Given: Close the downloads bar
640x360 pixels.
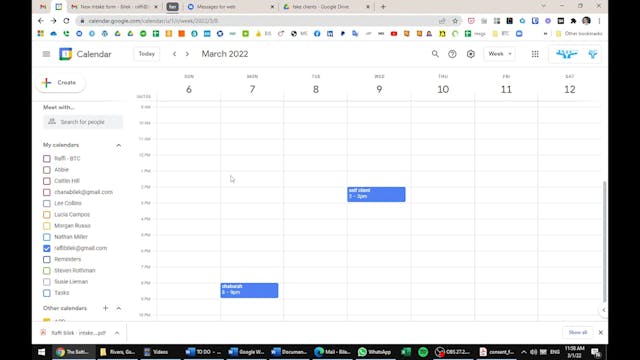Looking at the screenshot, I should pyautogui.click(x=601, y=333).
